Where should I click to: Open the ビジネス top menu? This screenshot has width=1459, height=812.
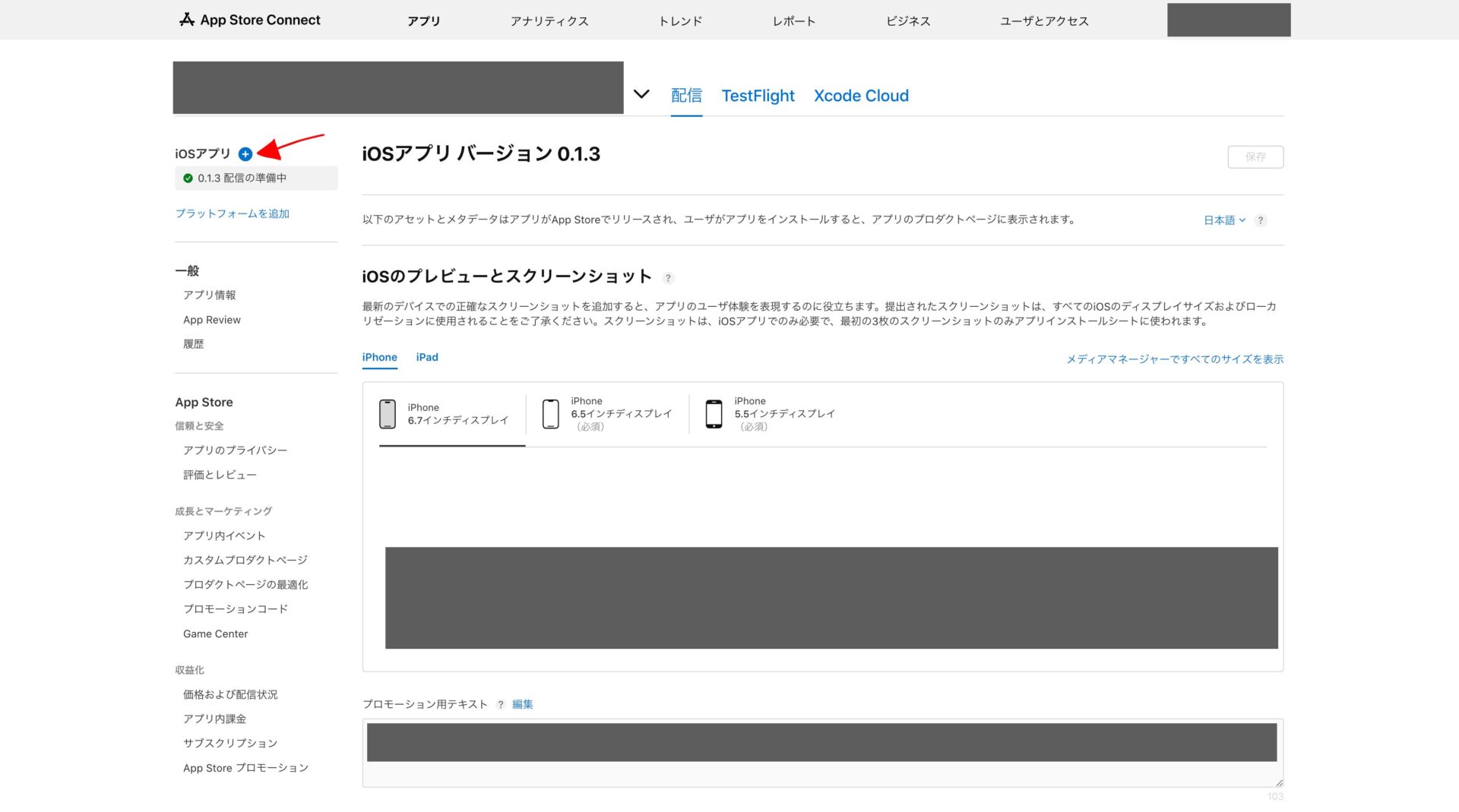point(908,21)
